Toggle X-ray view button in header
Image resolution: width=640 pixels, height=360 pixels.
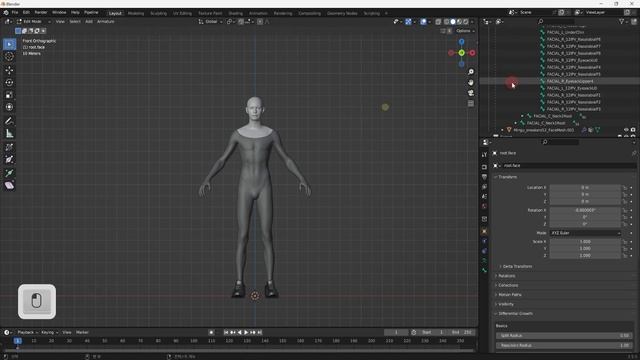438,22
